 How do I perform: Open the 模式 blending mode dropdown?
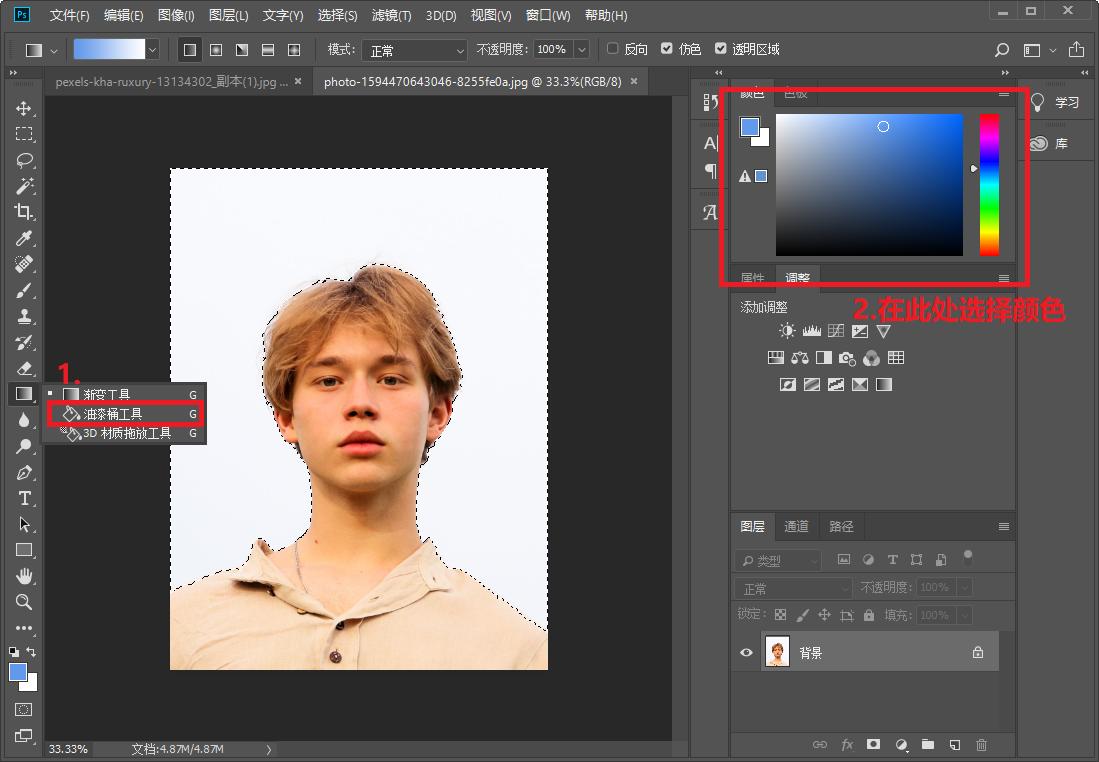point(413,50)
